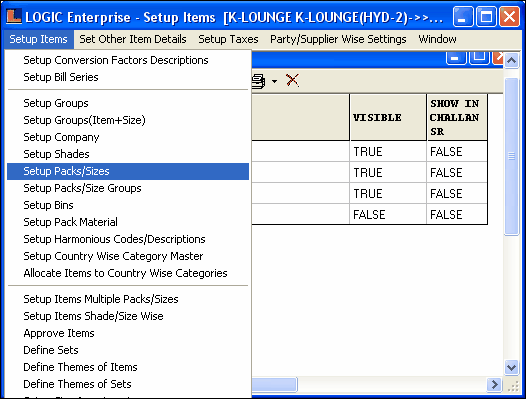Select Setup Country Wise Category Master
This screenshot has width=526, height=399.
(x=128, y=256)
